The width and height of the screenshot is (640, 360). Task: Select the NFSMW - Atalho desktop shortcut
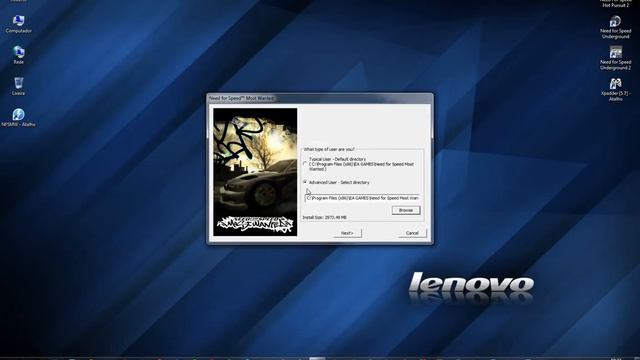coord(18,117)
